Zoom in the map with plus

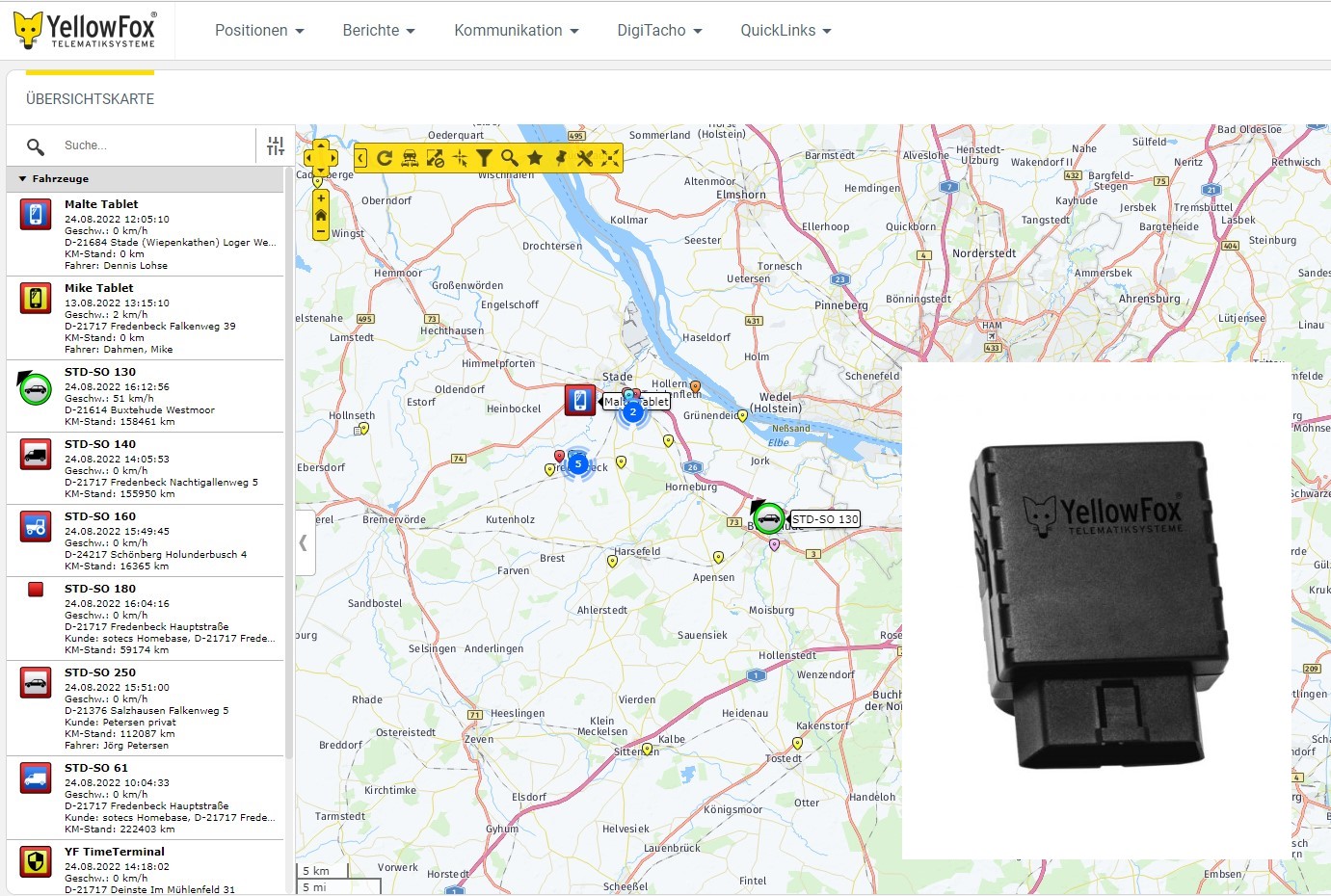[x=321, y=198]
